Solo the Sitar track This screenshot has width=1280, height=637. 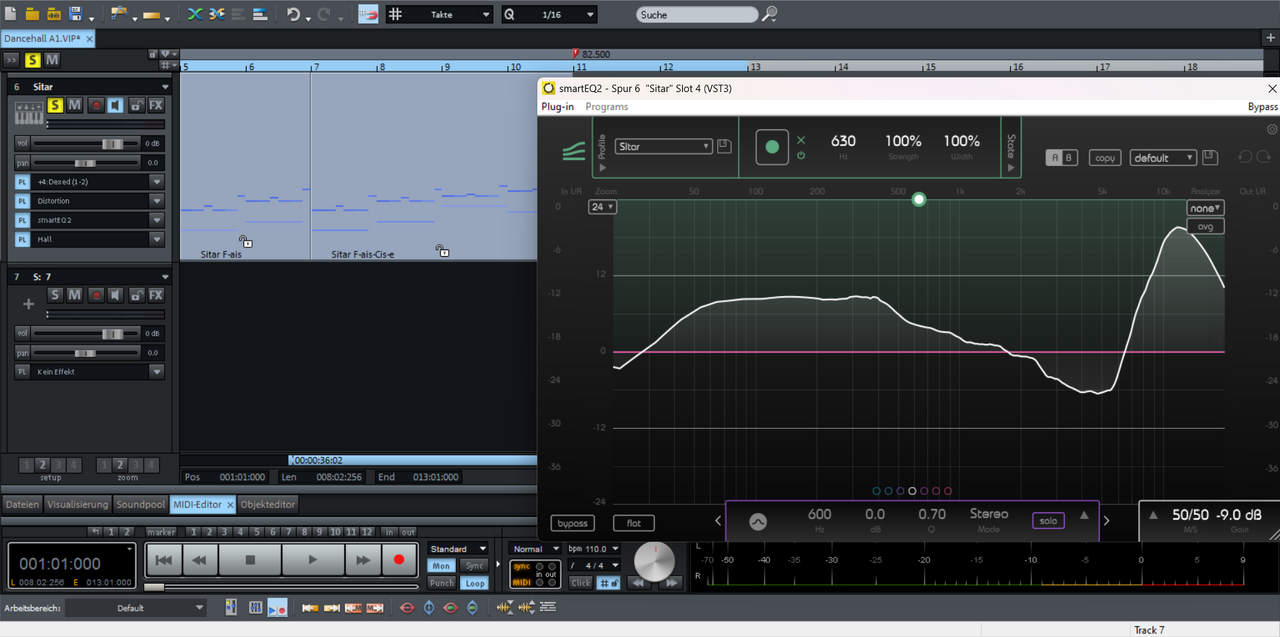(56, 105)
